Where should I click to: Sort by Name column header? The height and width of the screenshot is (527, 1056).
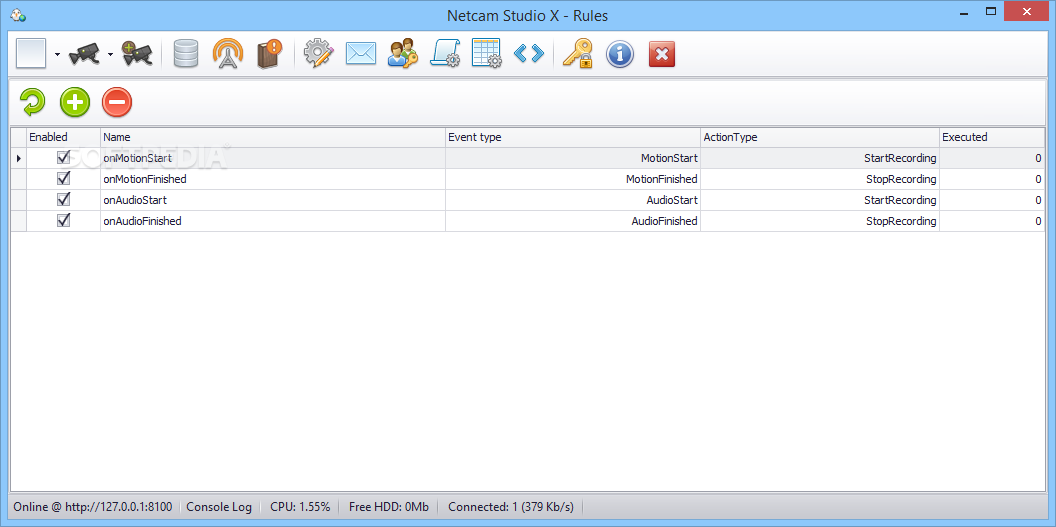(273, 137)
